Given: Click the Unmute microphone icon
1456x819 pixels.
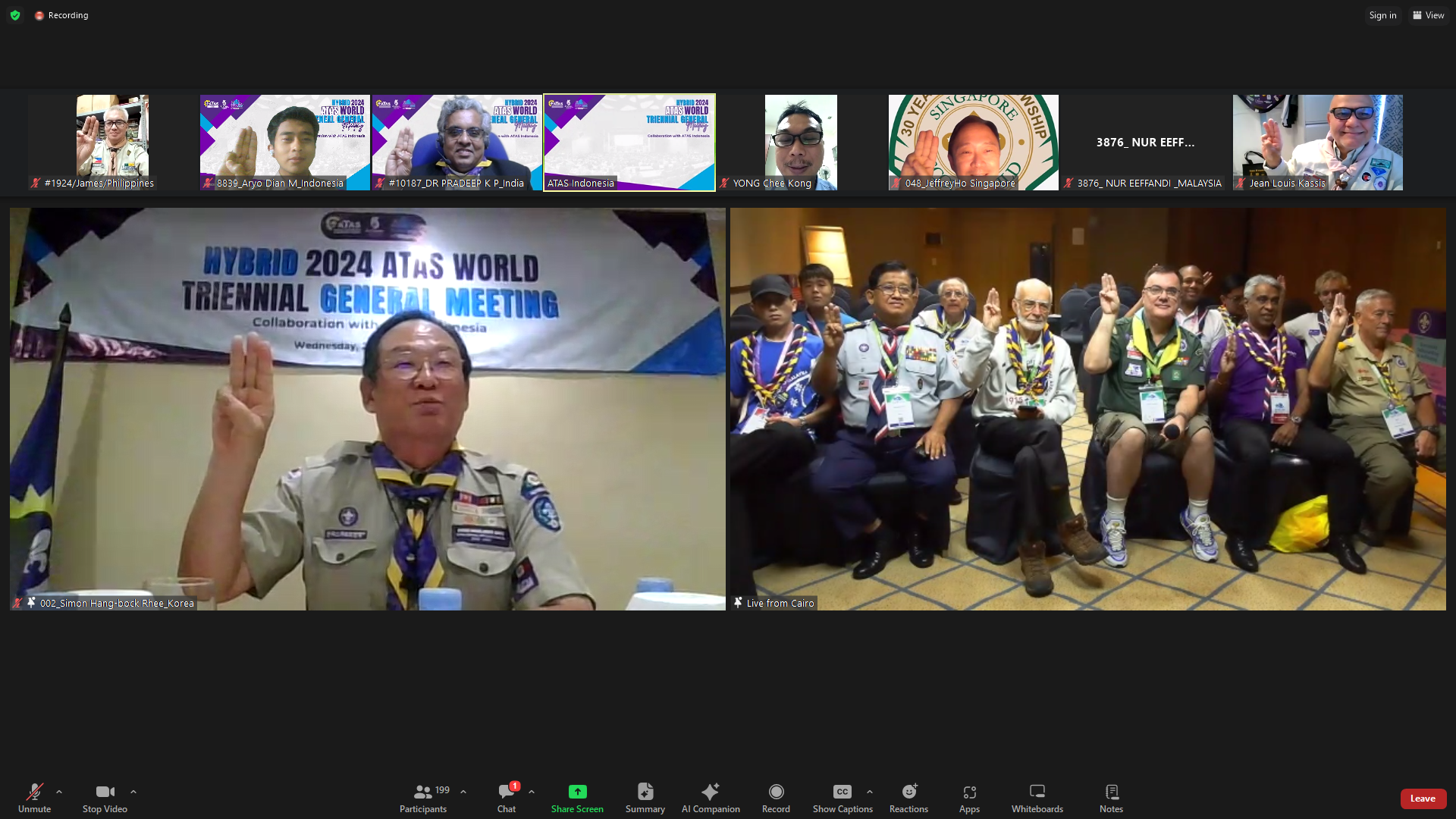Looking at the screenshot, I should (x=34, y=792).
